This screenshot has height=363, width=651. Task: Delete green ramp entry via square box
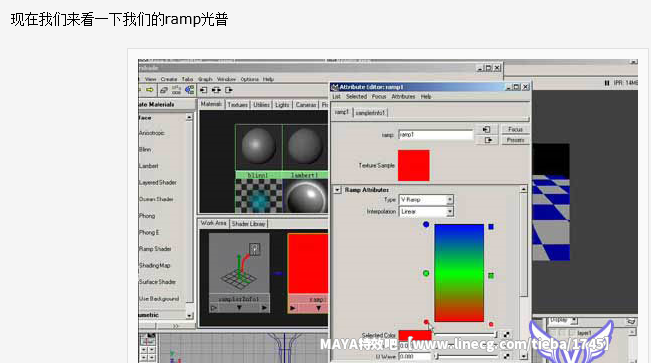491,275
